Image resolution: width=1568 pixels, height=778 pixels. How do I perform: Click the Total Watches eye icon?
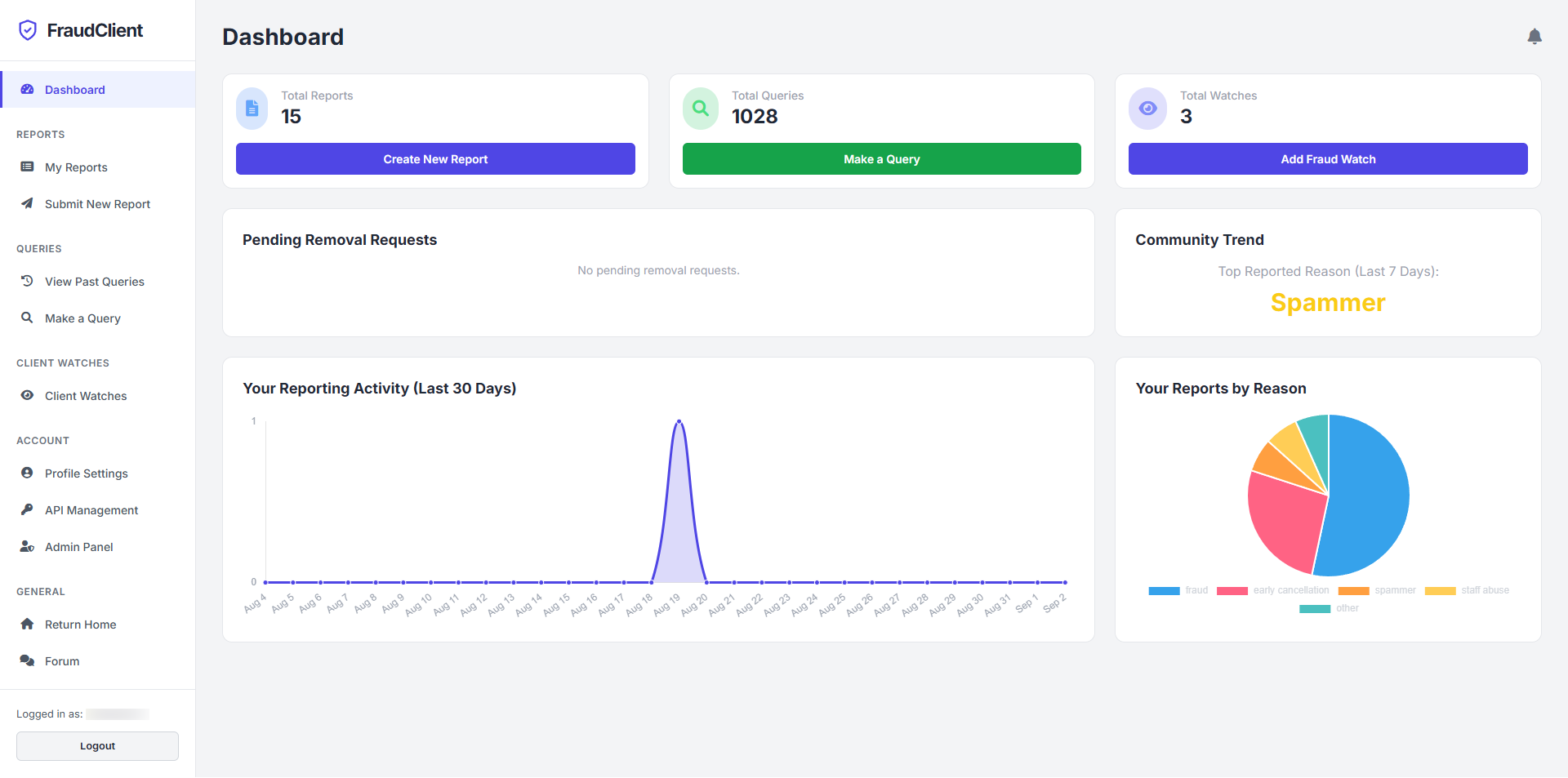(1147, 109)
